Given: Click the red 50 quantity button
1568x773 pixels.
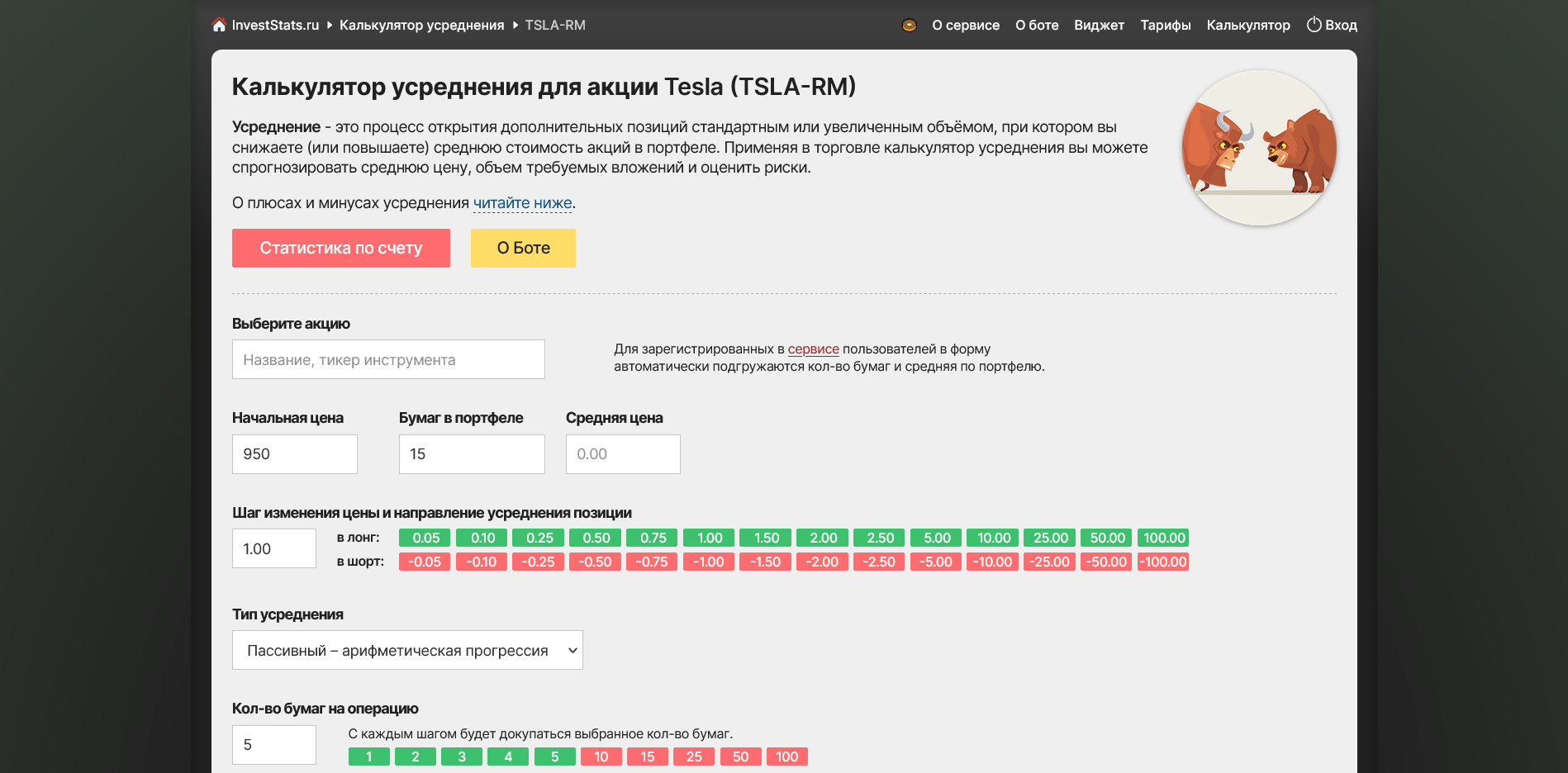Looking at the screenshot, I should coord(741,756).
